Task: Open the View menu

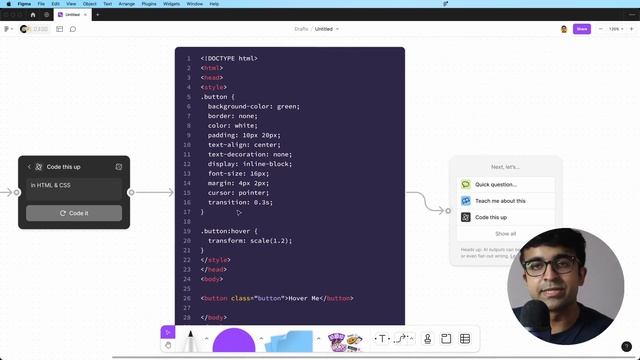Action: pos(71,4)
